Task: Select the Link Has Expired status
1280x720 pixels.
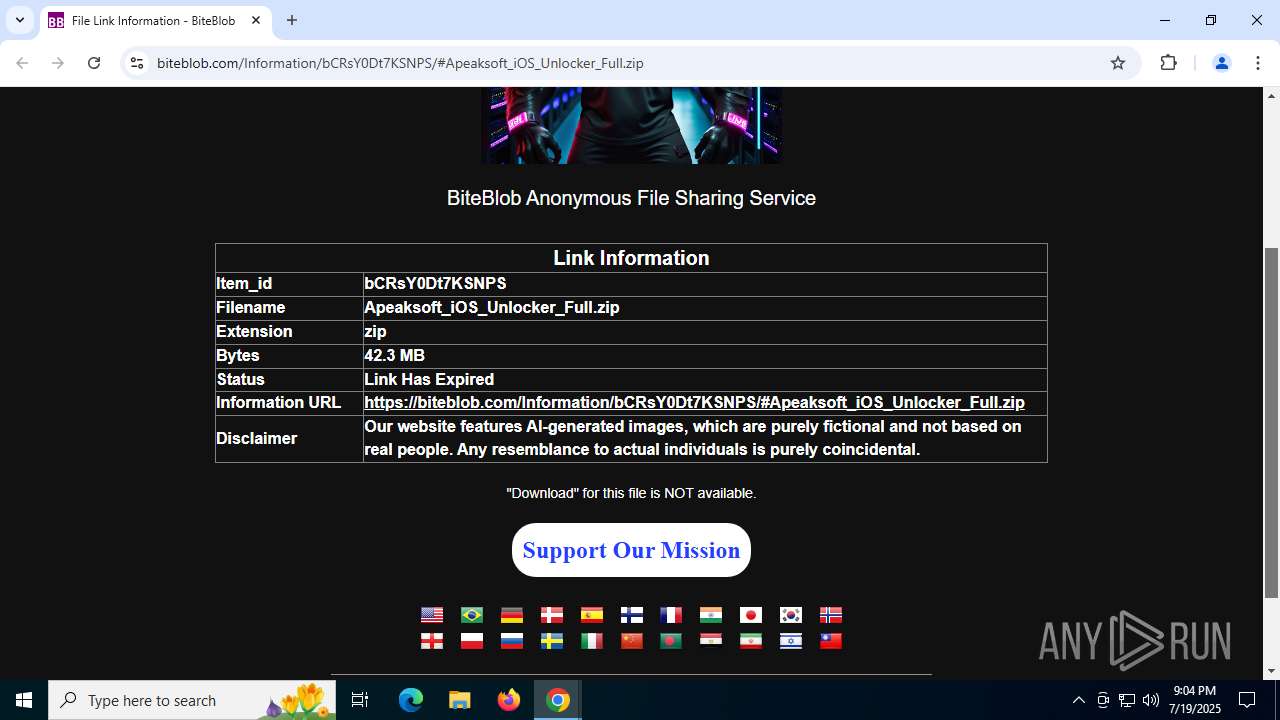Action: 429,380
